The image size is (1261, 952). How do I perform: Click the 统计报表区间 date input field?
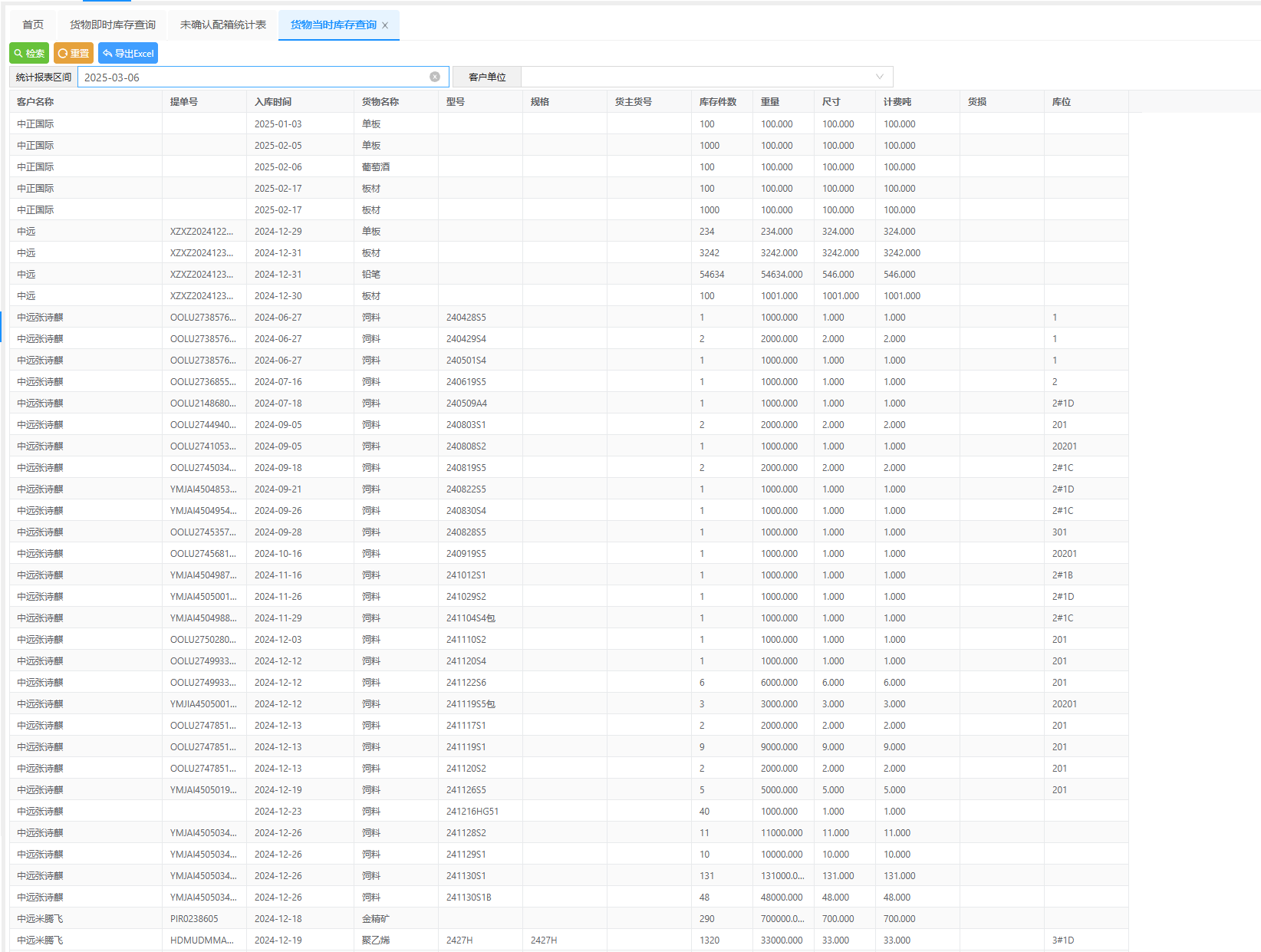point(253,77)
